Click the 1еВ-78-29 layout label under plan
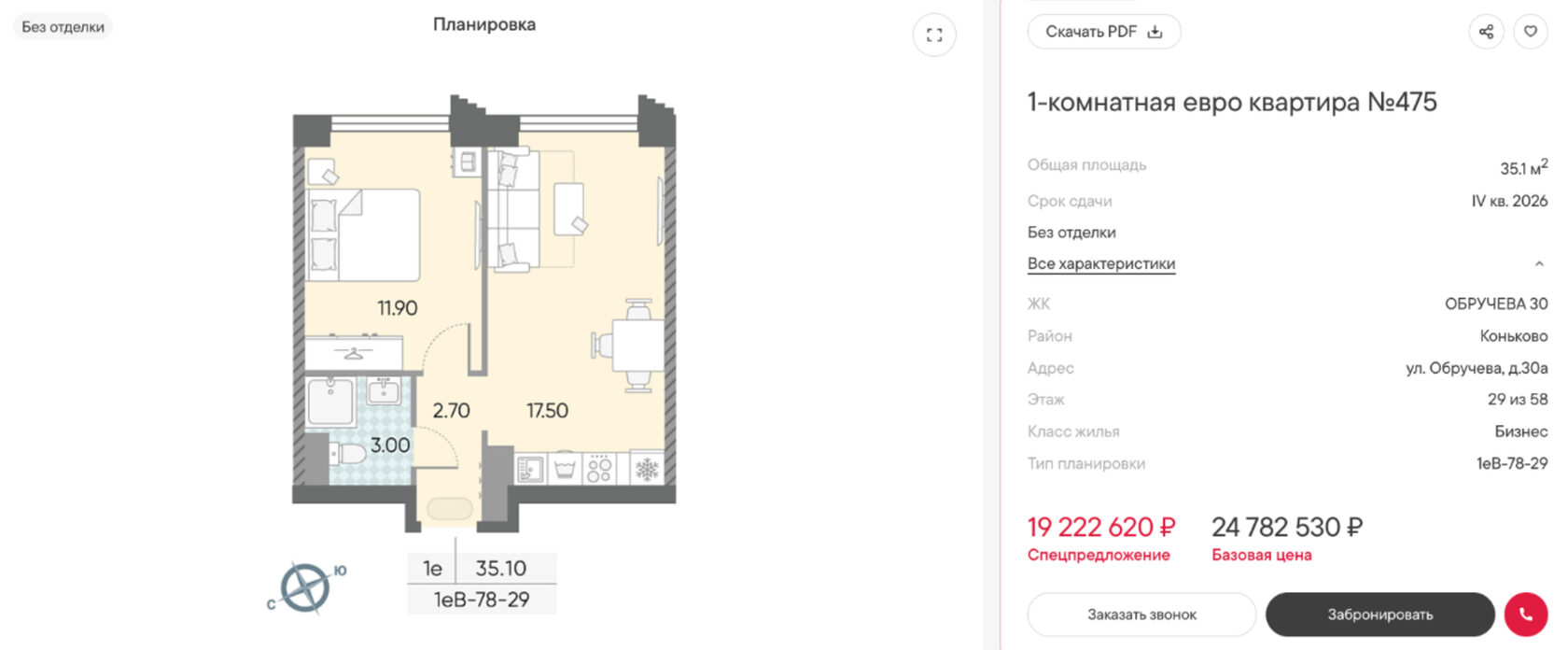Screen dimensions: 1568x650 click(x=482, y=600)
